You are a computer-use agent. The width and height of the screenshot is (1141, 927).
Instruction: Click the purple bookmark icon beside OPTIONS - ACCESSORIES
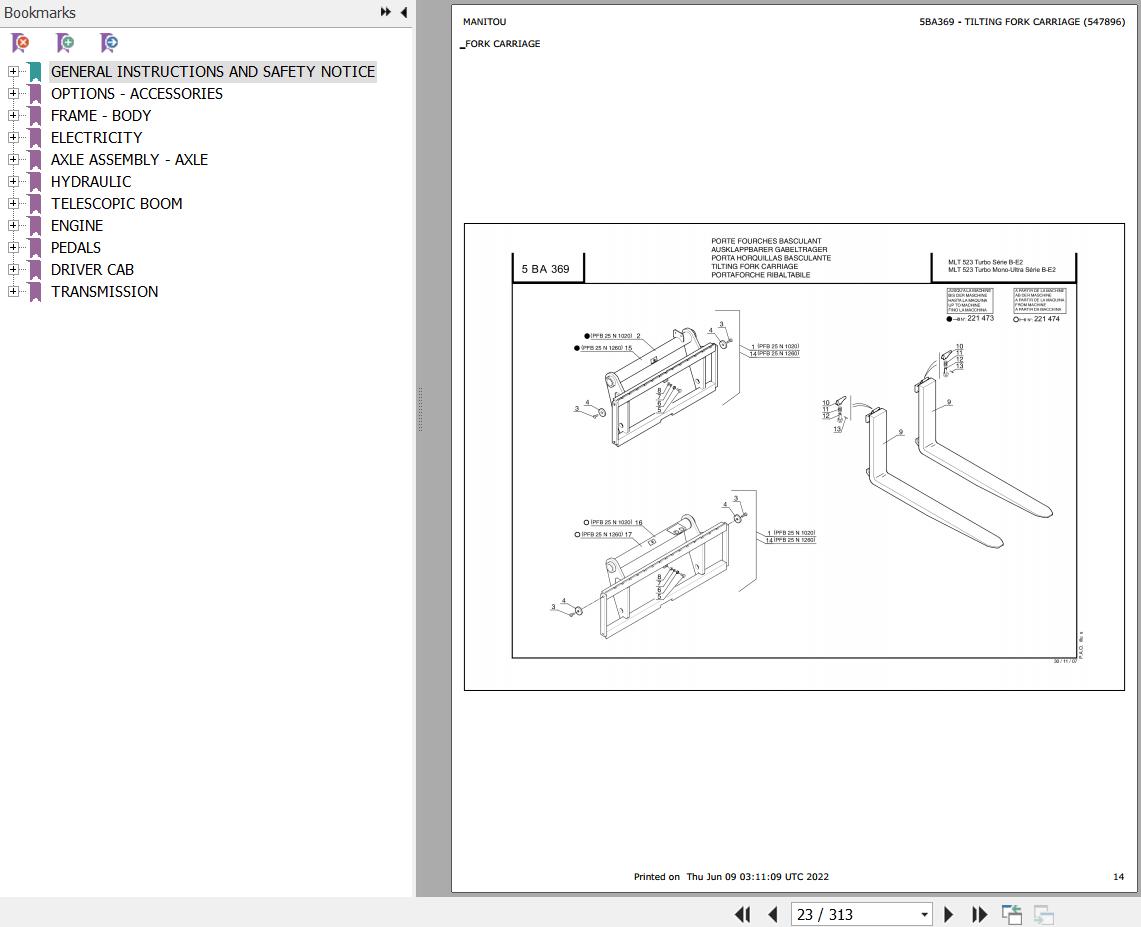pos(34,94)
